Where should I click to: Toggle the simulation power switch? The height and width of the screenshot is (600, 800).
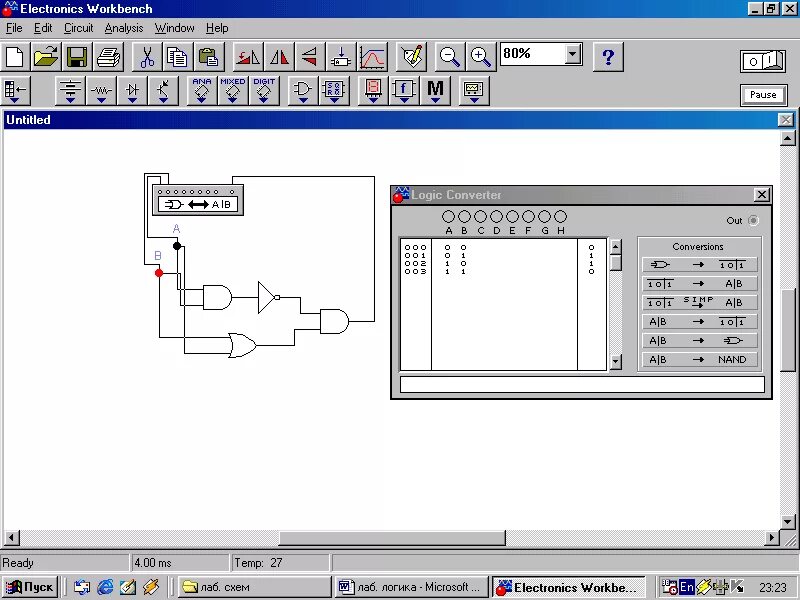[x=763, y=61]
